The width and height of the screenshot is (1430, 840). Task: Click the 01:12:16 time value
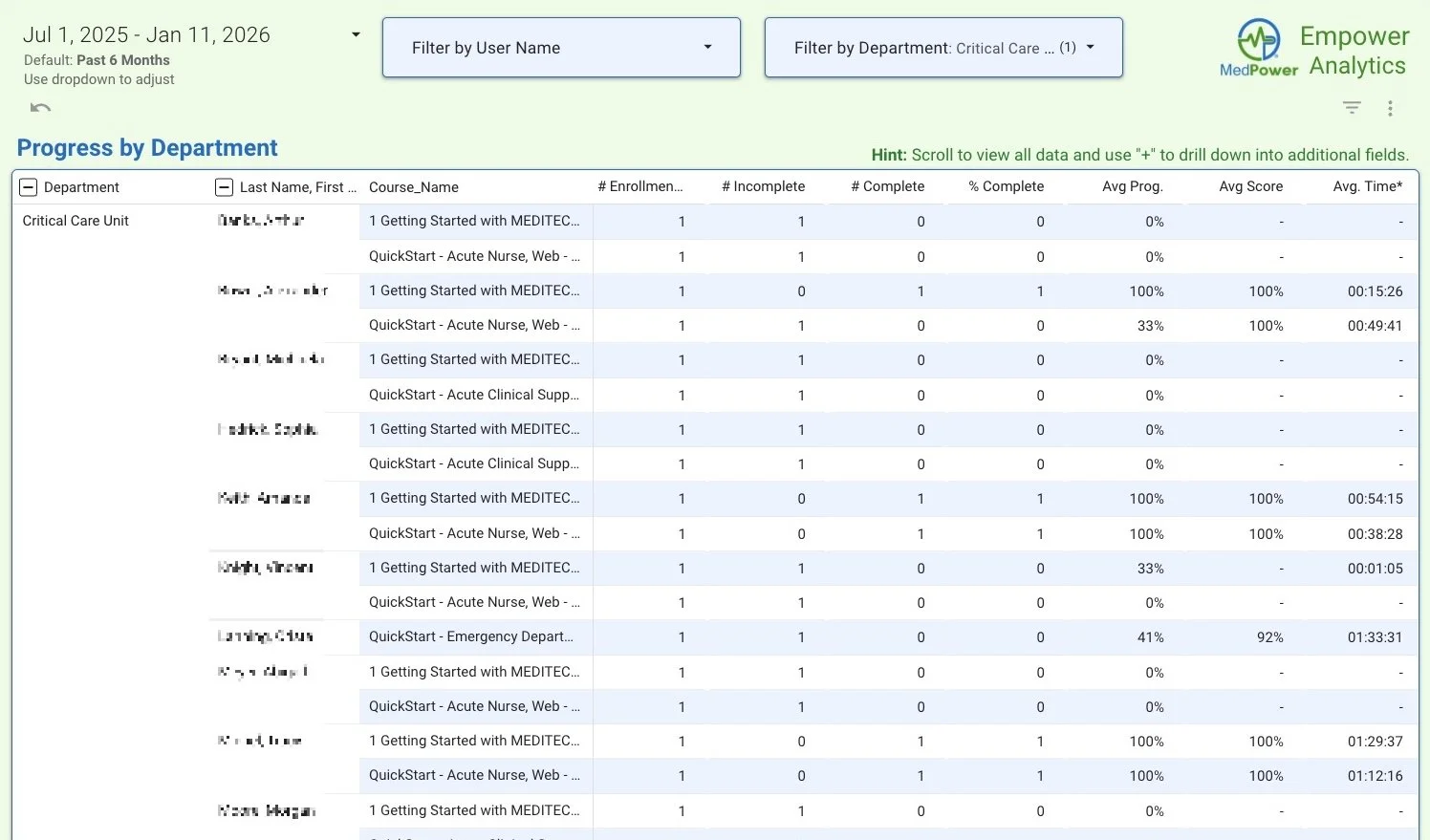[1376, 776]
